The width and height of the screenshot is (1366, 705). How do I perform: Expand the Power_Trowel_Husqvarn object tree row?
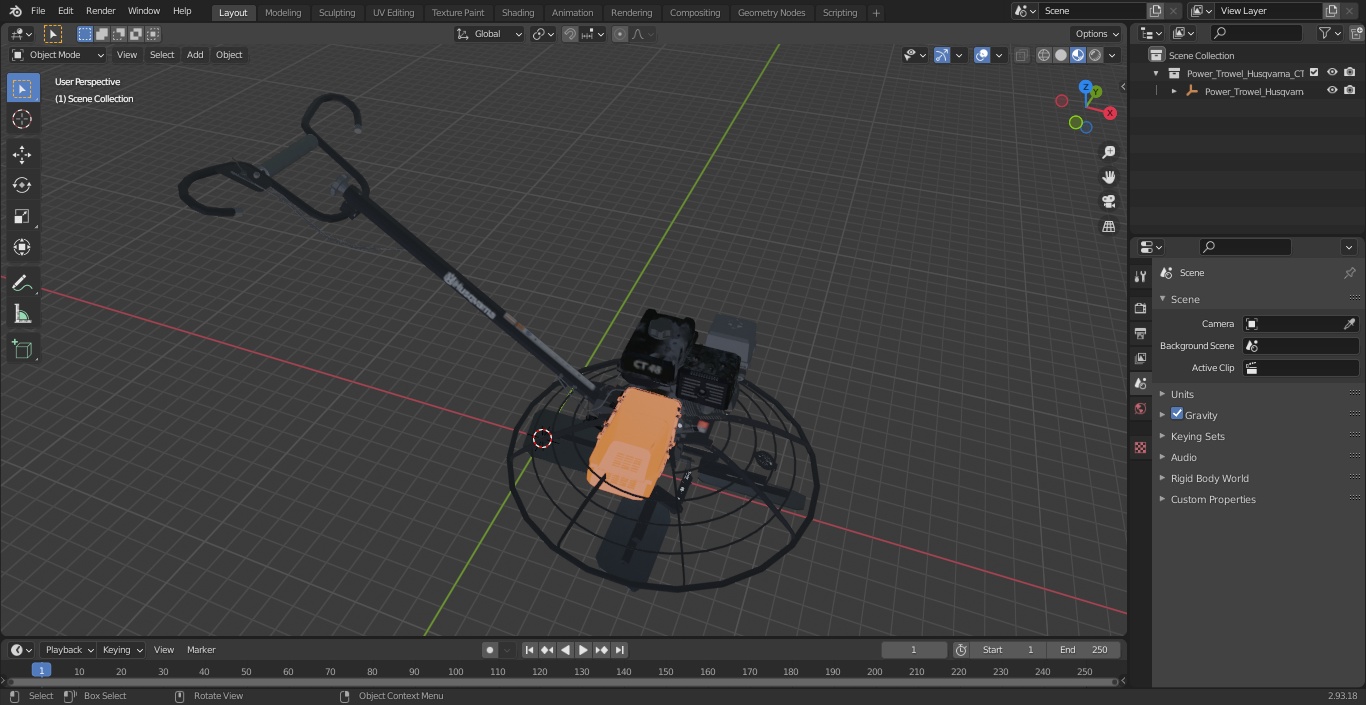1174,91
